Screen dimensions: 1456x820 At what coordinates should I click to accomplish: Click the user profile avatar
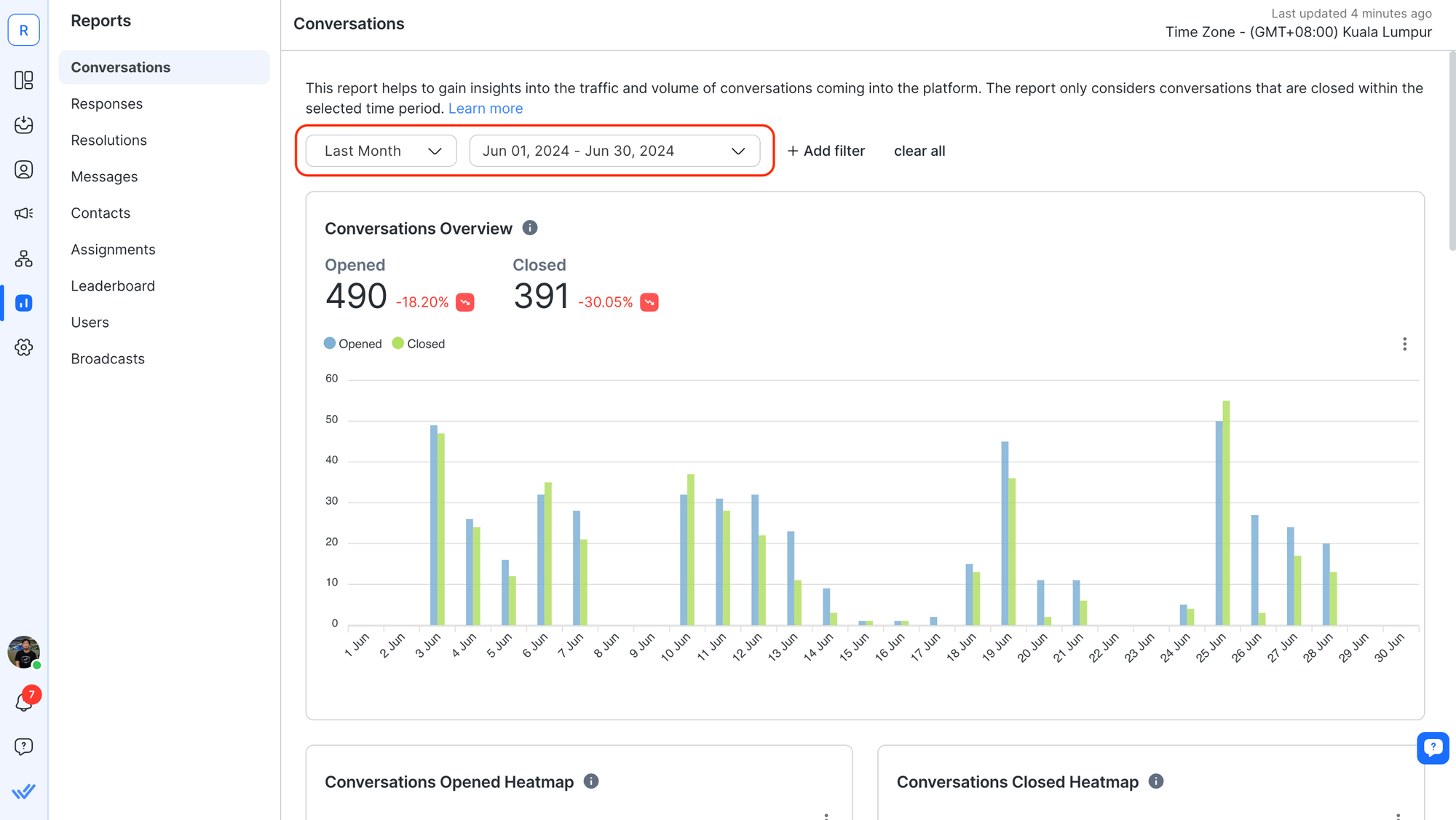point(24,652)
